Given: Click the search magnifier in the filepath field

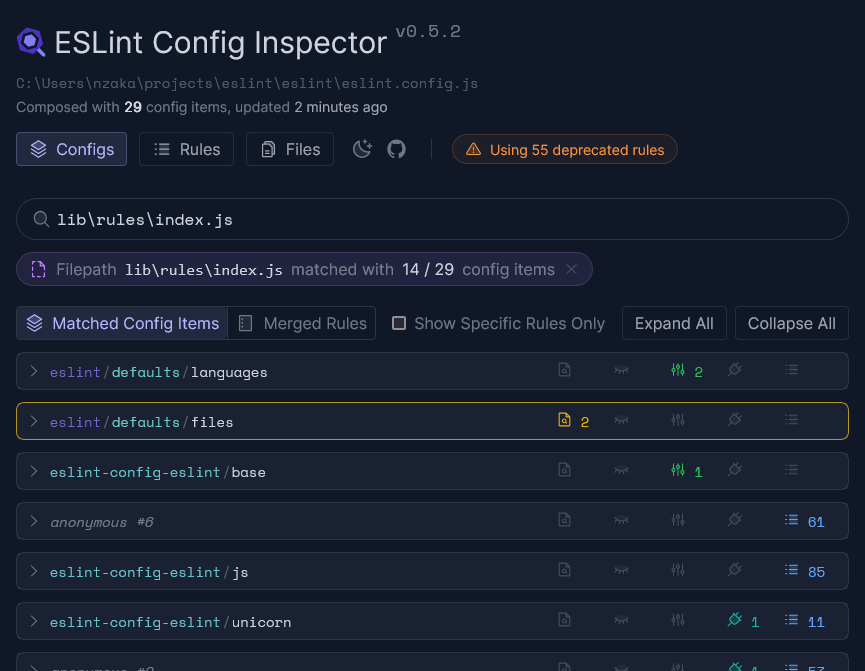Looking at the screenshot, I should (x=40, y=218).
